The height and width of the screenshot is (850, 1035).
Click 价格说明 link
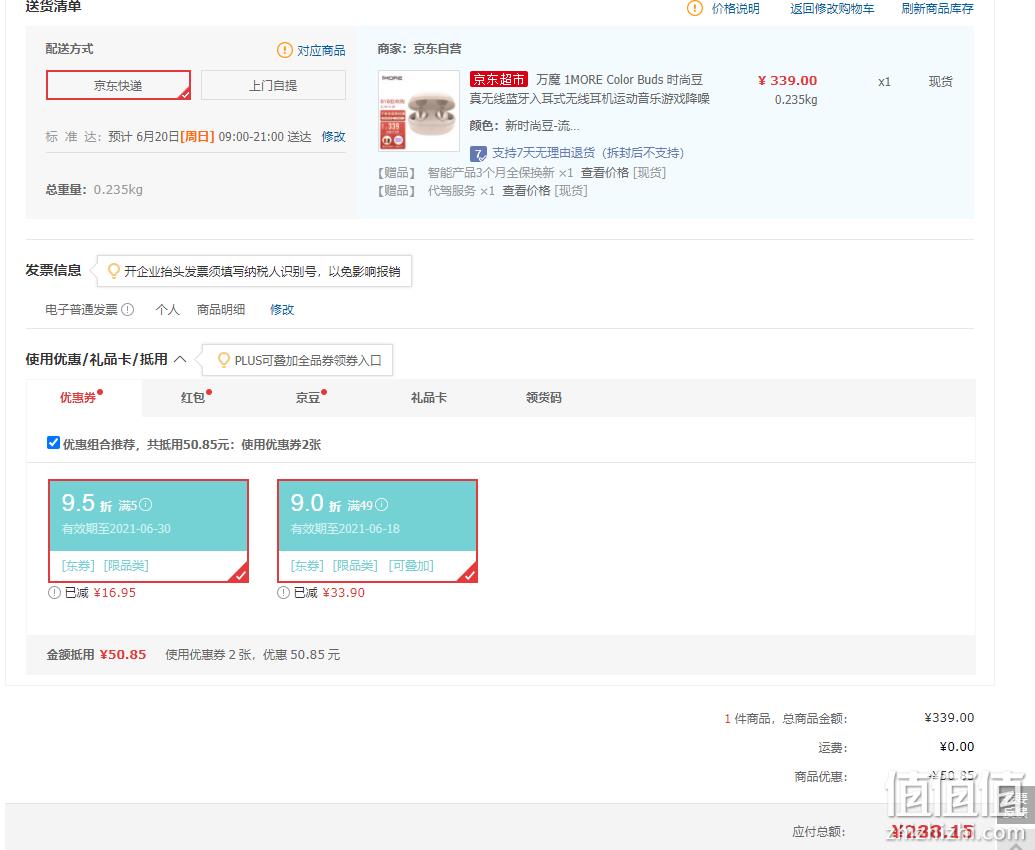click(735, 9)
